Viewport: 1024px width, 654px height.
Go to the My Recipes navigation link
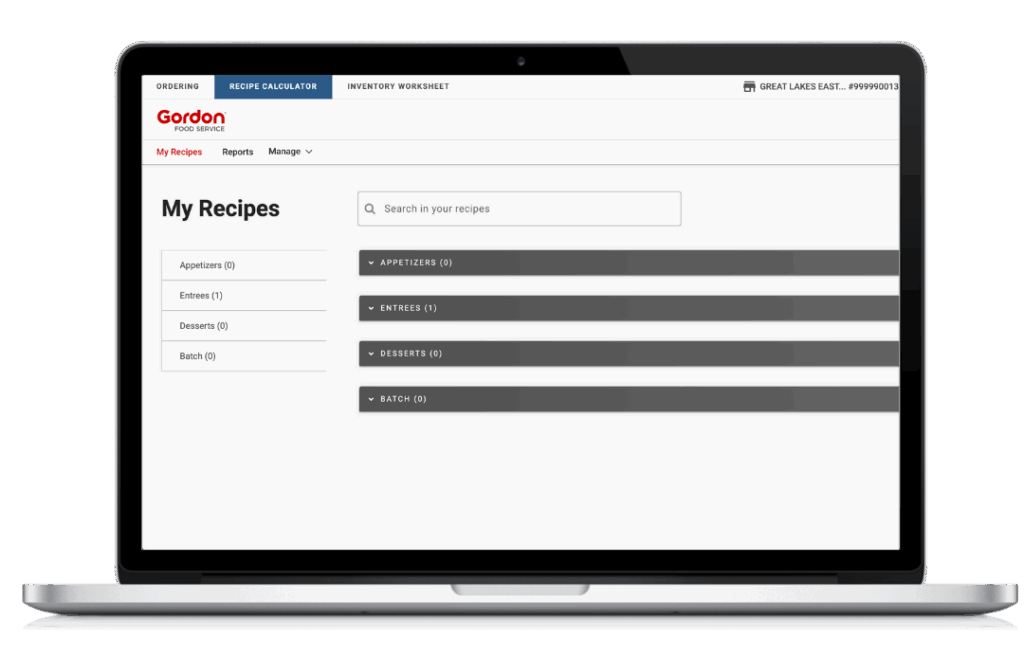click(x=179, y=152)
